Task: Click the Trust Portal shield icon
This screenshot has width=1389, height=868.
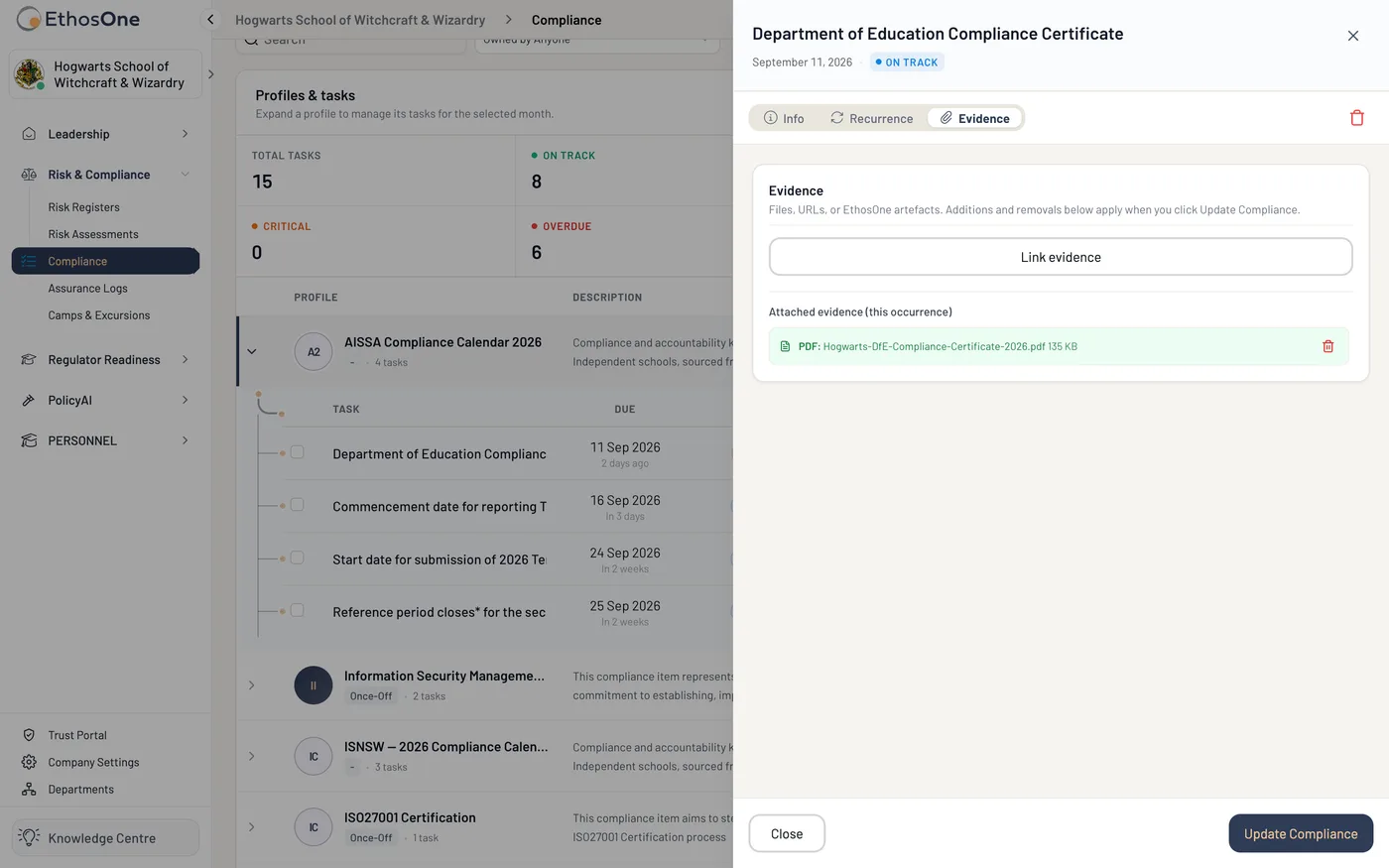Action: pyautogui.click(x=29, y=736)
